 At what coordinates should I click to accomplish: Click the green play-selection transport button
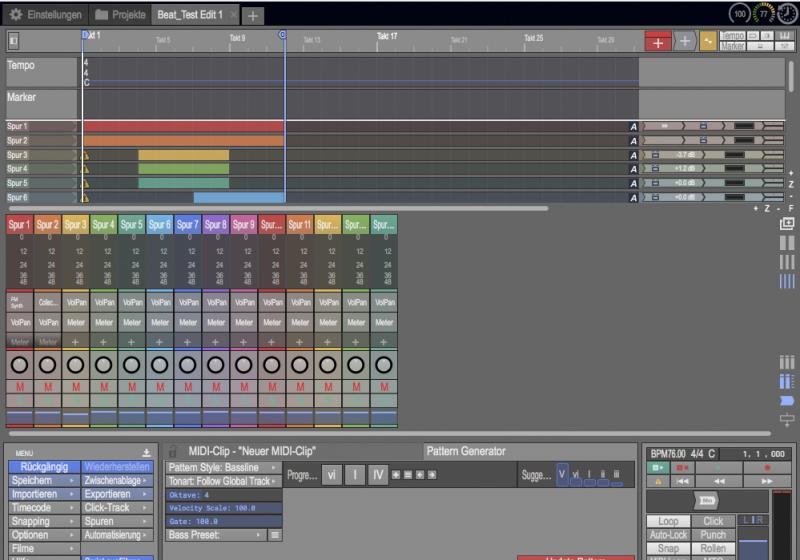pos(658,468)
